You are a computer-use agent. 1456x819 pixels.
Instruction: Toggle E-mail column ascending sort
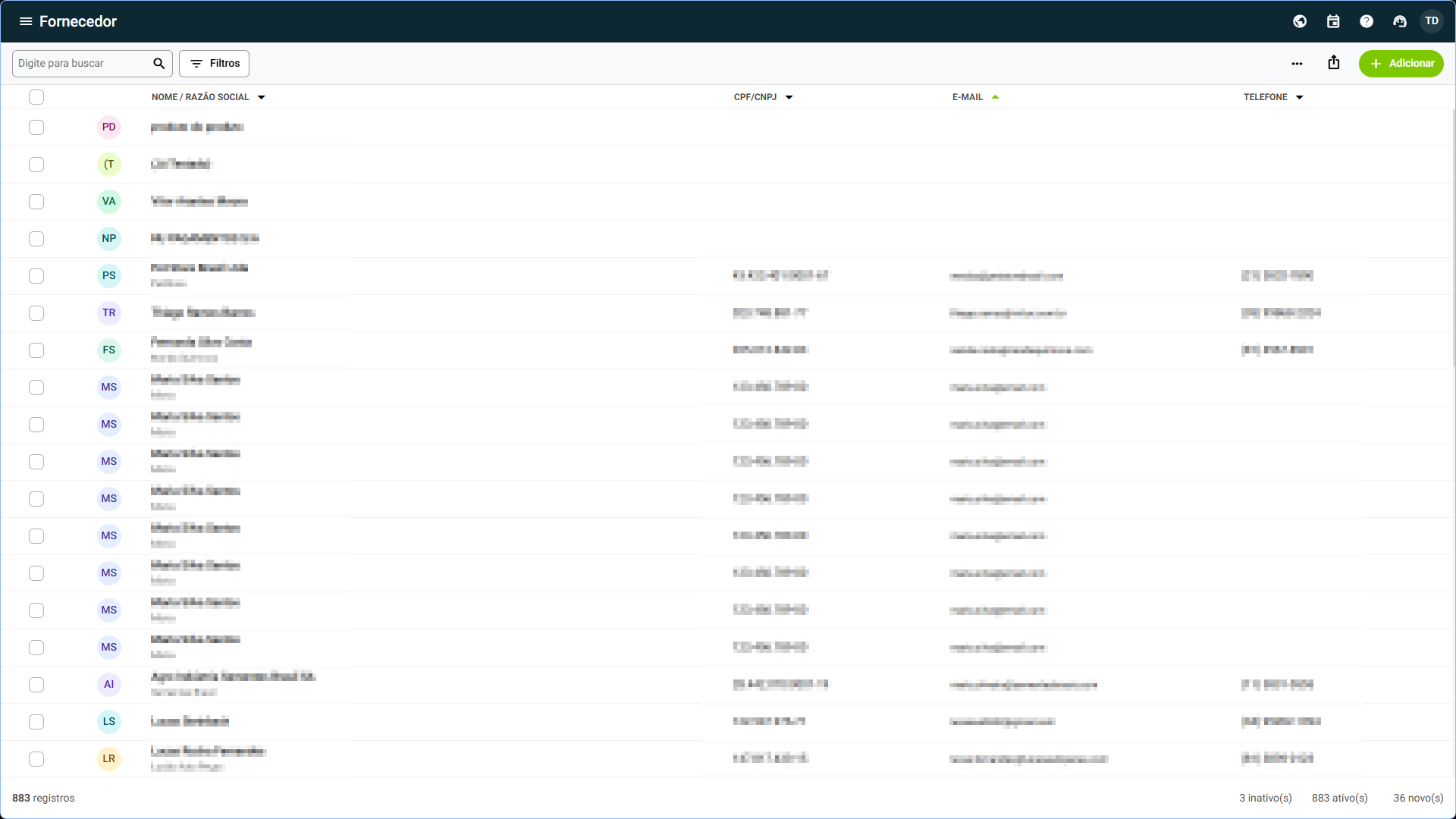click(x=995, y=97)
